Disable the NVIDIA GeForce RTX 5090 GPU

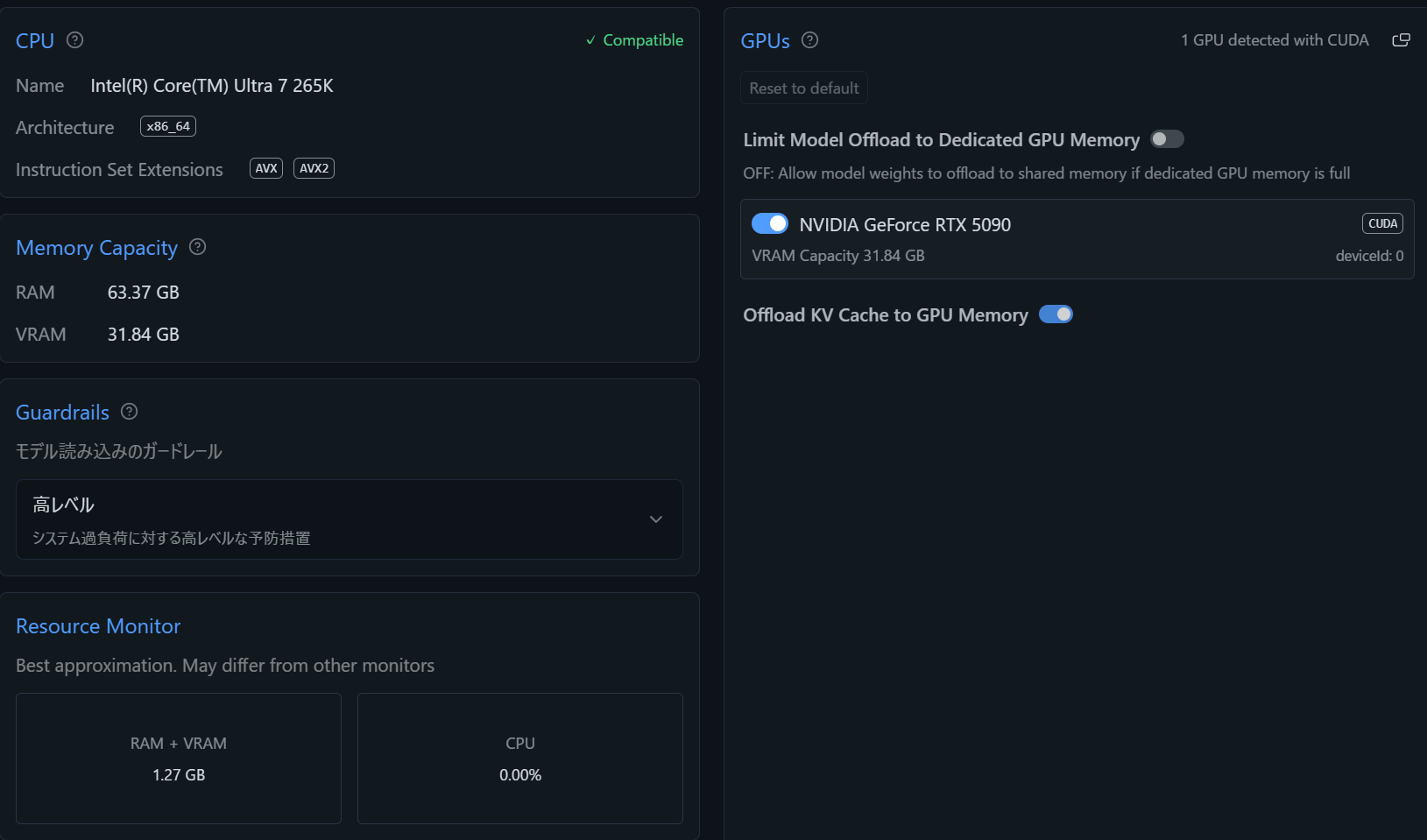[770, 224]
